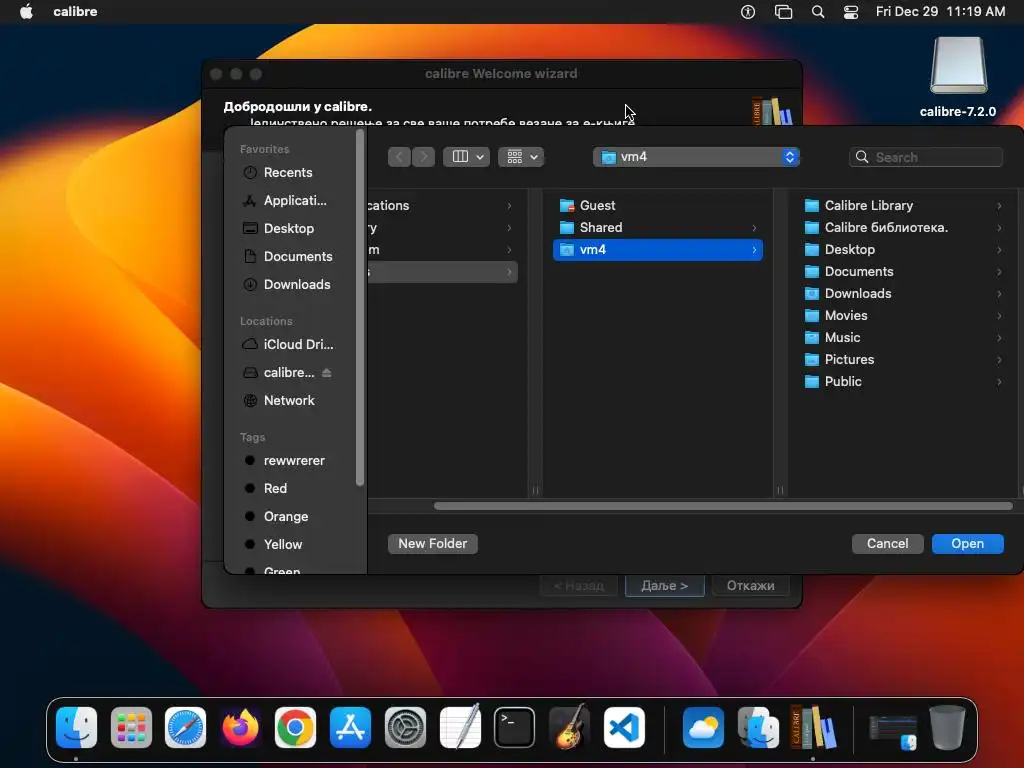Screen dimensions: 1024x768
Task: Expand Movies folder chevron
Action: coord(999,315)
